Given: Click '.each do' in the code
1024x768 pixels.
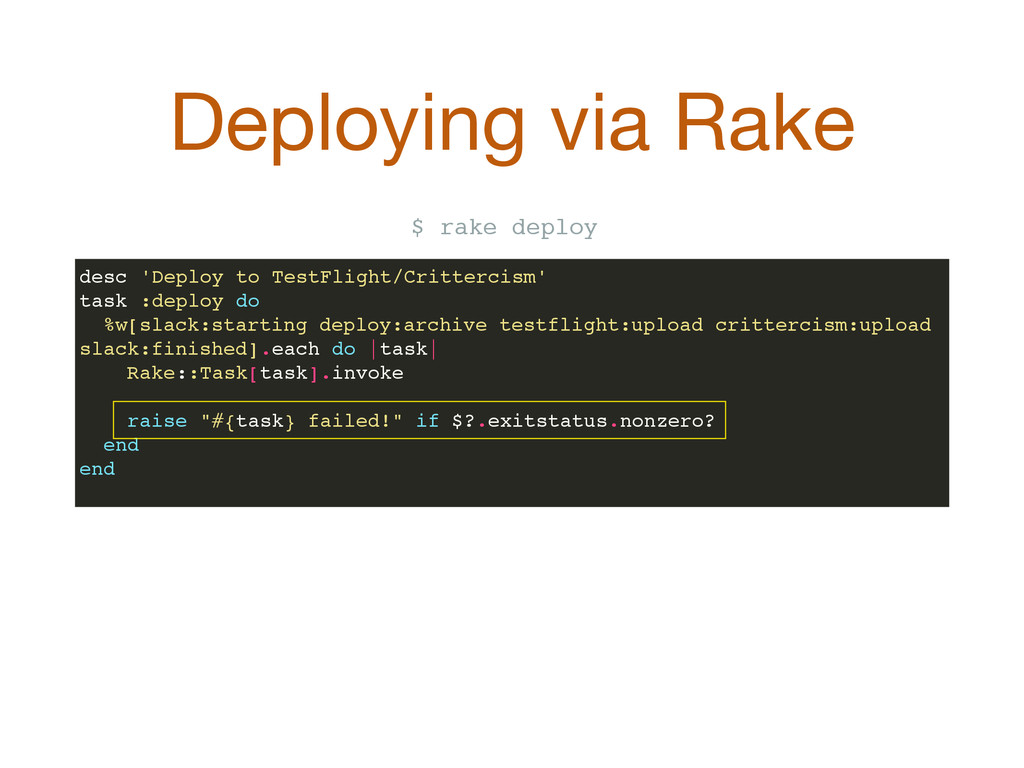Looking at the screenshot, I should pos(309,349).
